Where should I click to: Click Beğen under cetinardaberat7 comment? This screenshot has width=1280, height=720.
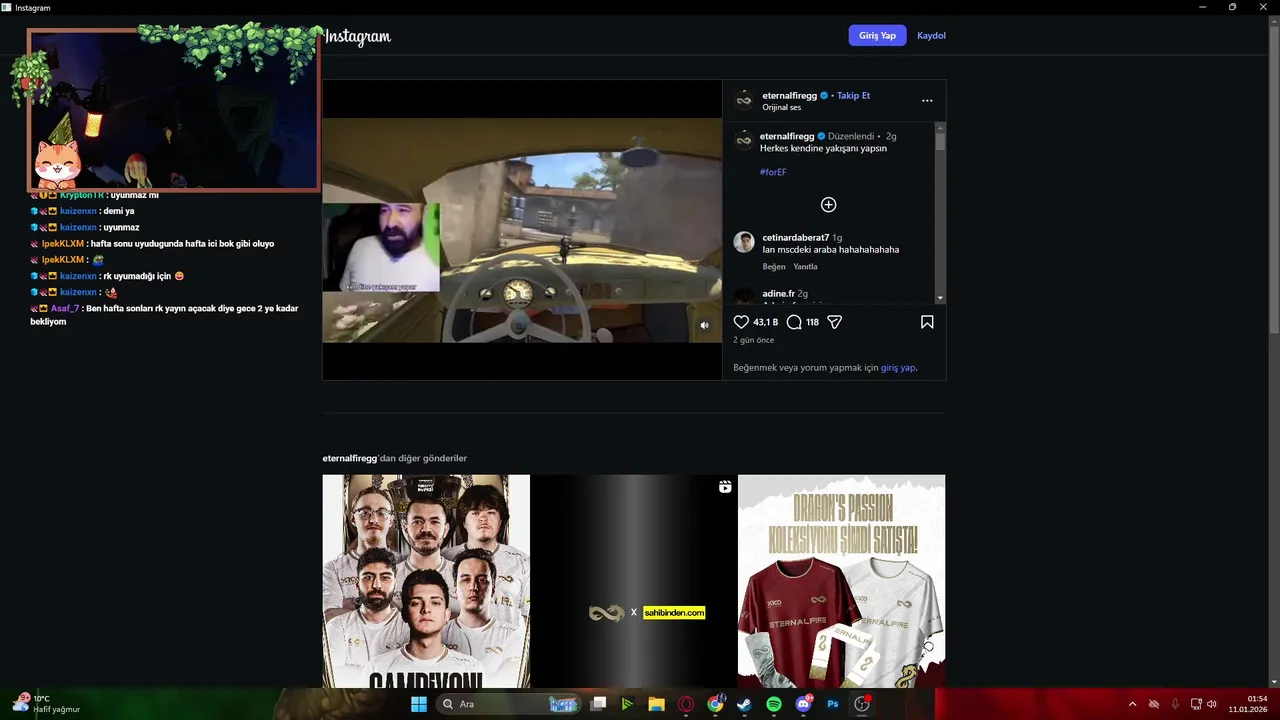(774, 267)
